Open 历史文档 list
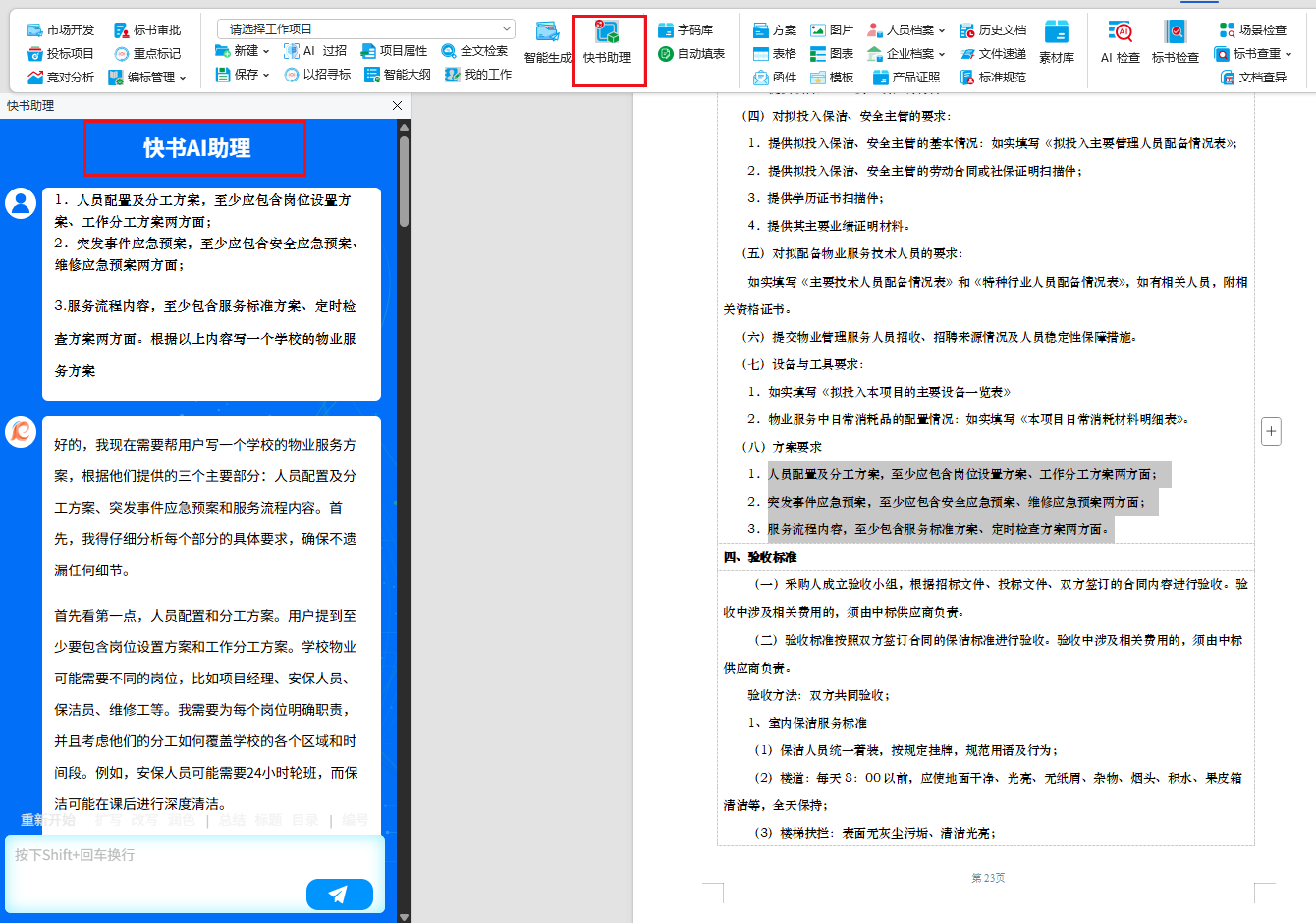Screen dimensions: 1316x923 pos(993,29)
